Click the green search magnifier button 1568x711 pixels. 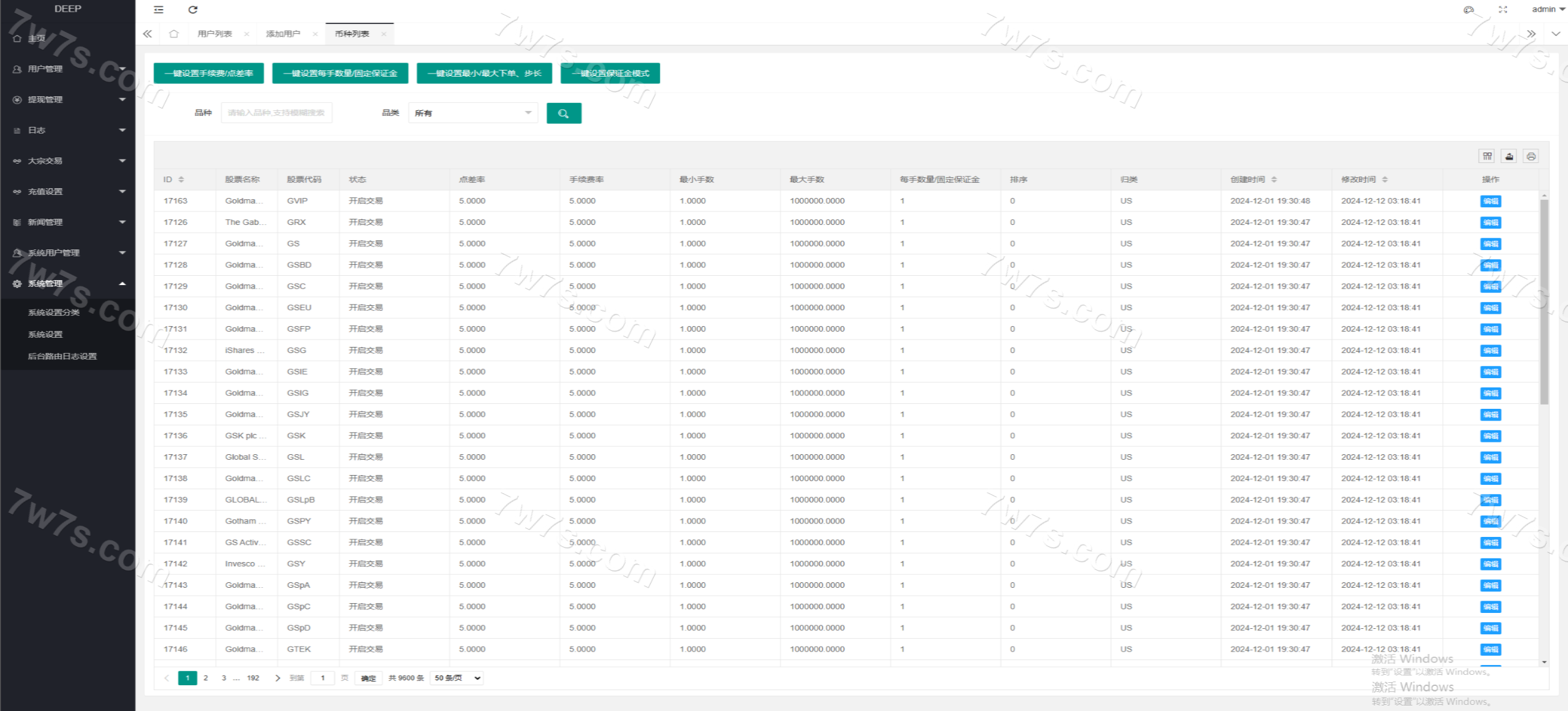tap(563, 113)
